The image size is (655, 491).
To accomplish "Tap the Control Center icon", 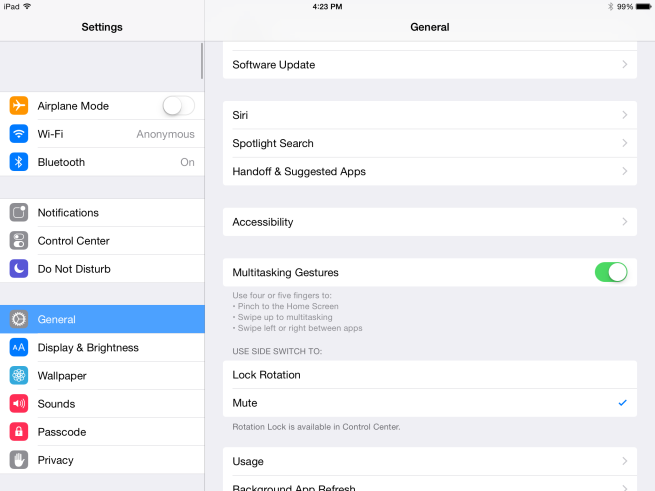I will coord(19,241).
